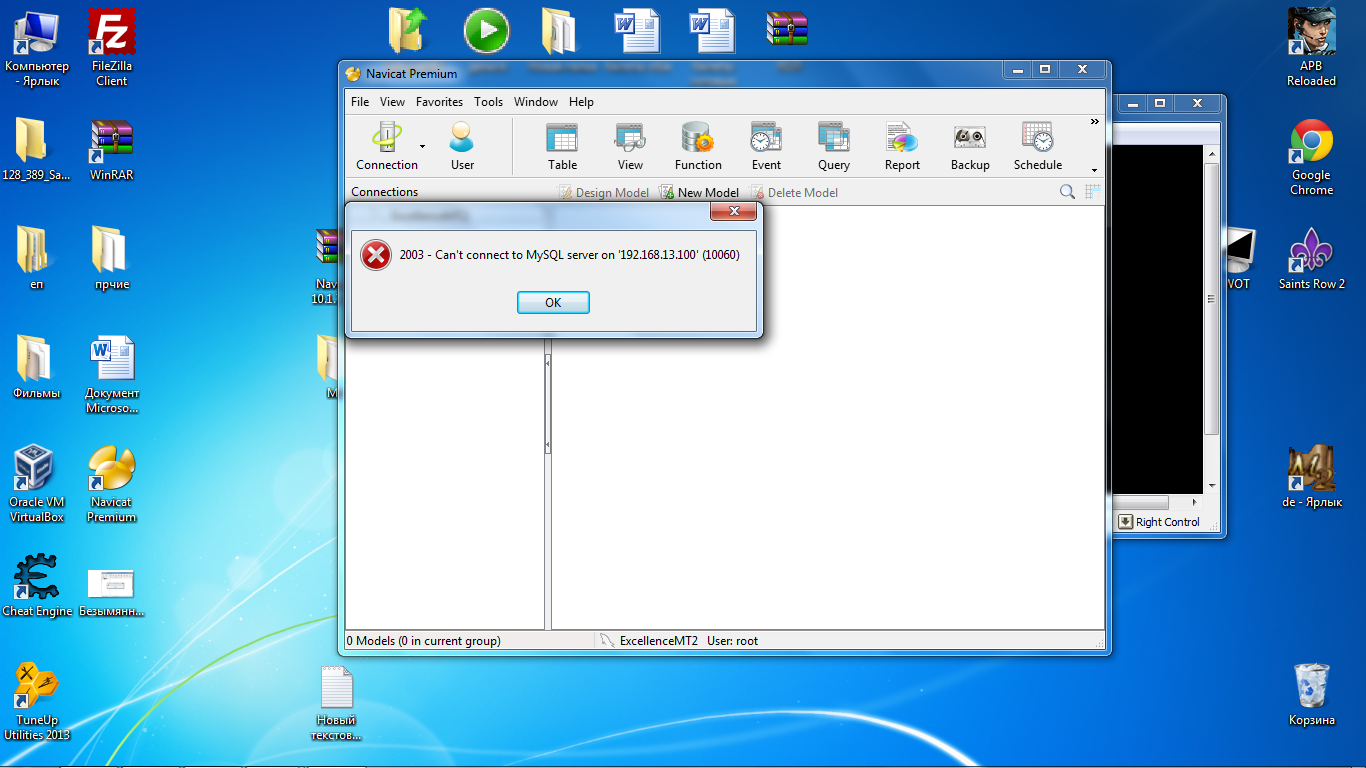This screenshot has width=1366, height=768.
Task: Click the grid view icon beside search
Action: click(x=1093, y=192)
